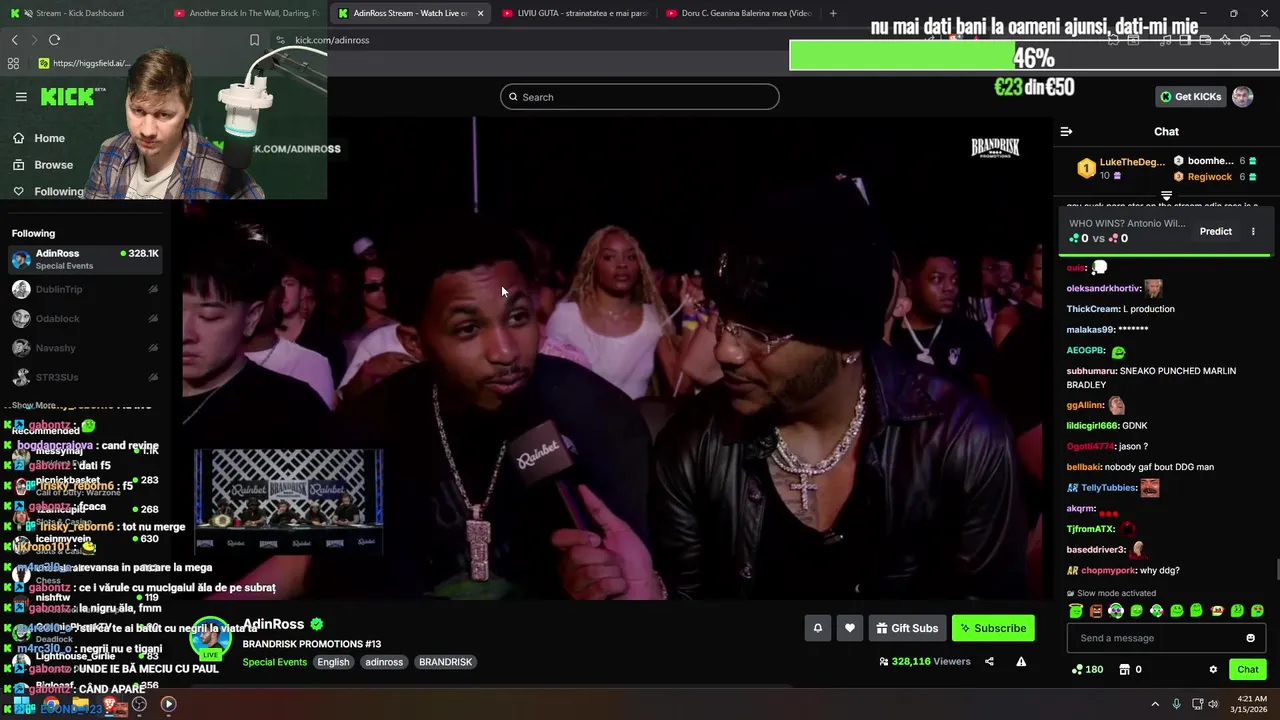Open the taskbar volume icon

pyautogui.click(x=1213, y=704)
